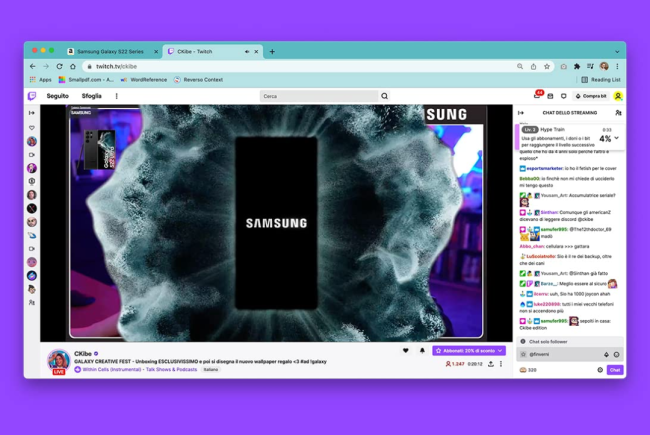Click the bits icon in chat input
The width and height of the screenshot is (650, 435).
[x=606, y=355]
